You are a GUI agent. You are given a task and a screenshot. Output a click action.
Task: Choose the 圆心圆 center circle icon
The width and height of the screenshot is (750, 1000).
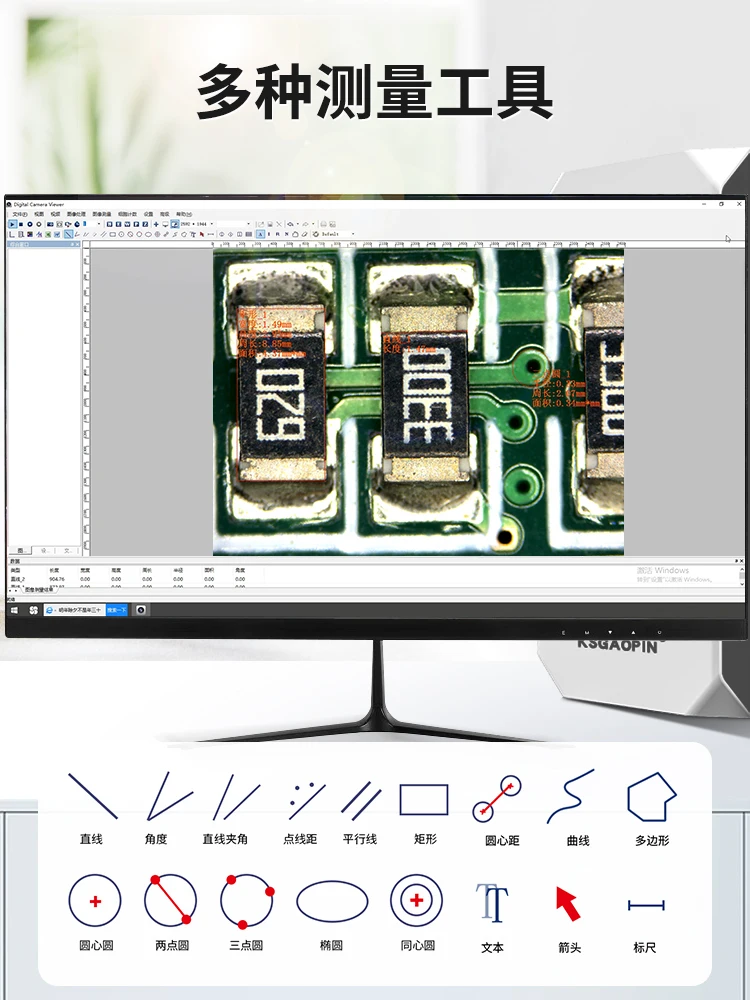(95, 901)
